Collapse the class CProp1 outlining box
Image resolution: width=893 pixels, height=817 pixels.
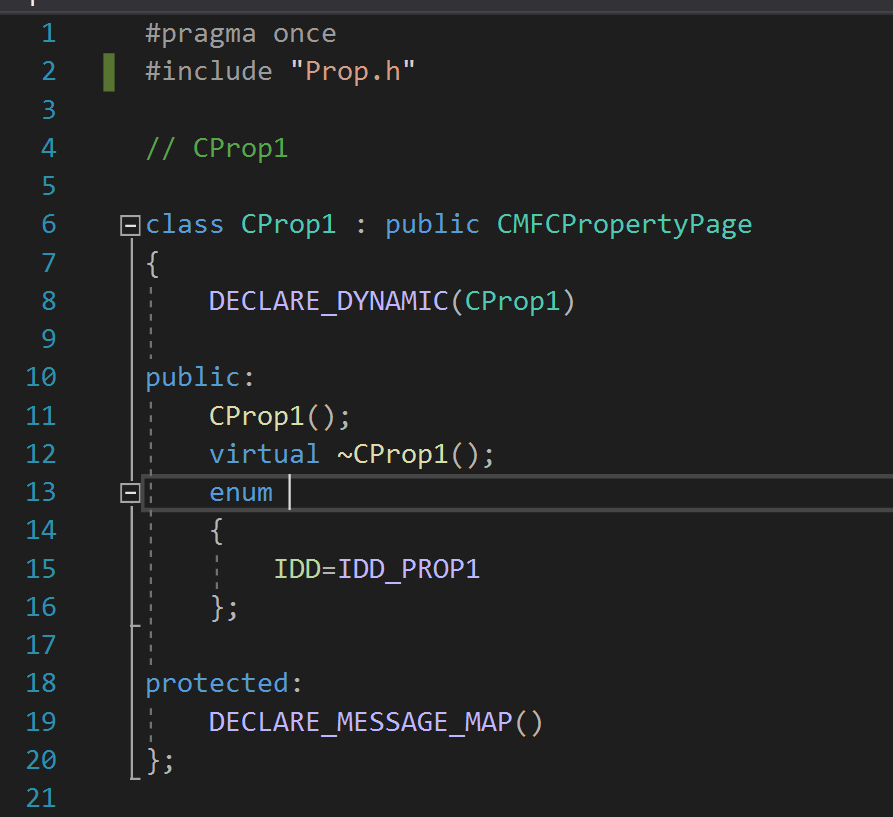tap(130, 225)
